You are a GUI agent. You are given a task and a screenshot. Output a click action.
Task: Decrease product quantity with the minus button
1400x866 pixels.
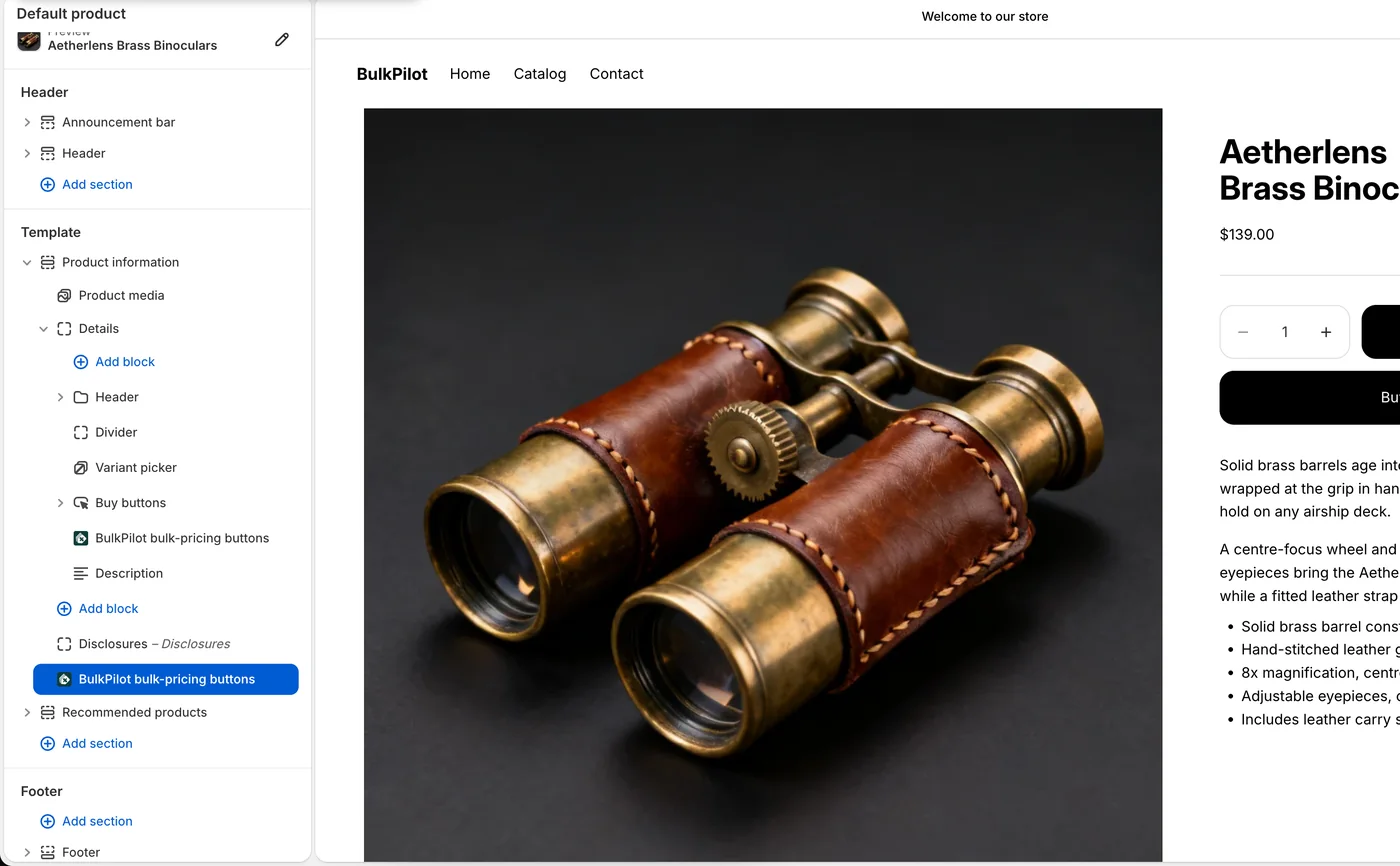(1243, 332)
